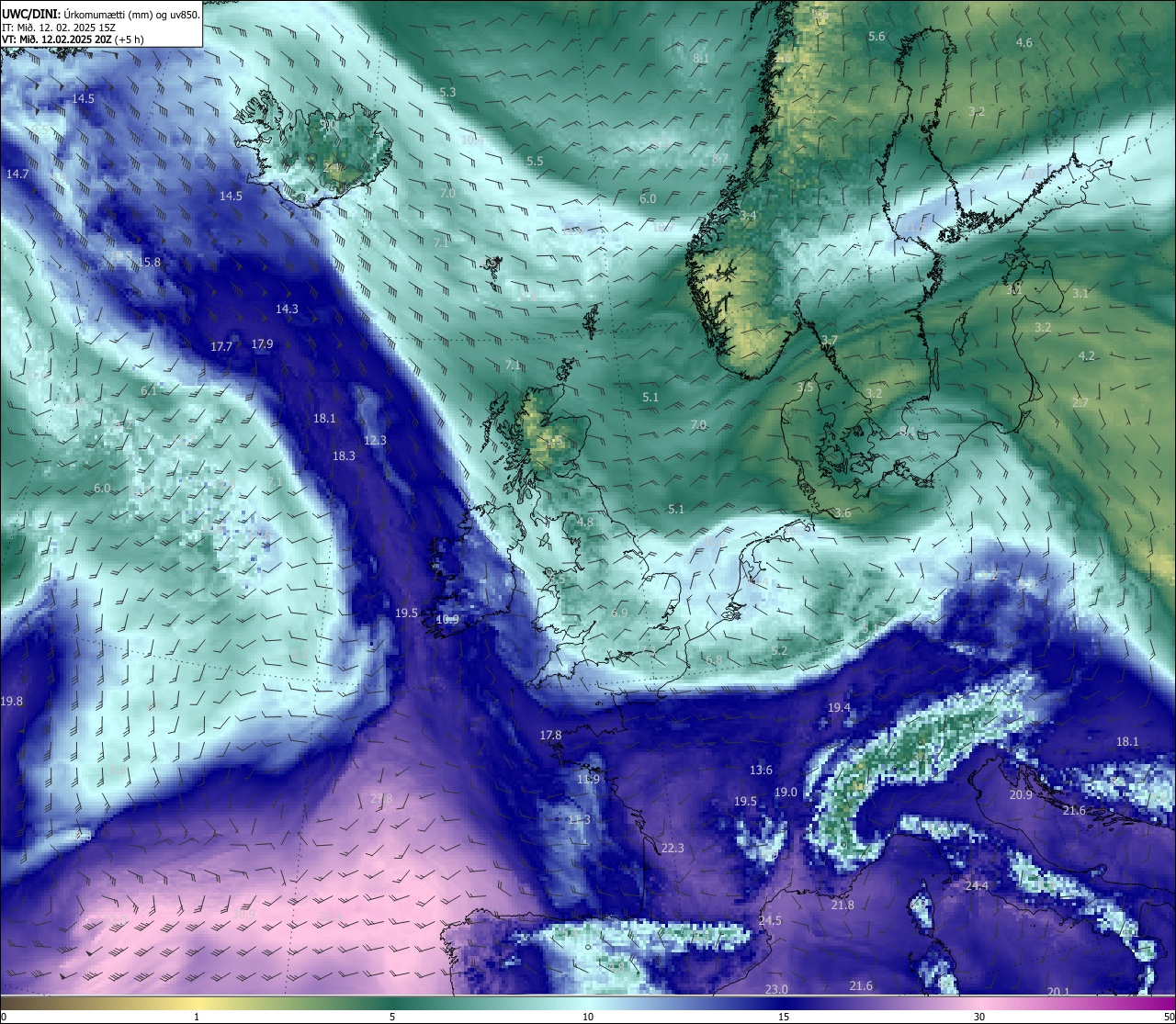Click the 11.3 value label
The height and width of the screenshot is (1024, 1176).
point(579,819)
